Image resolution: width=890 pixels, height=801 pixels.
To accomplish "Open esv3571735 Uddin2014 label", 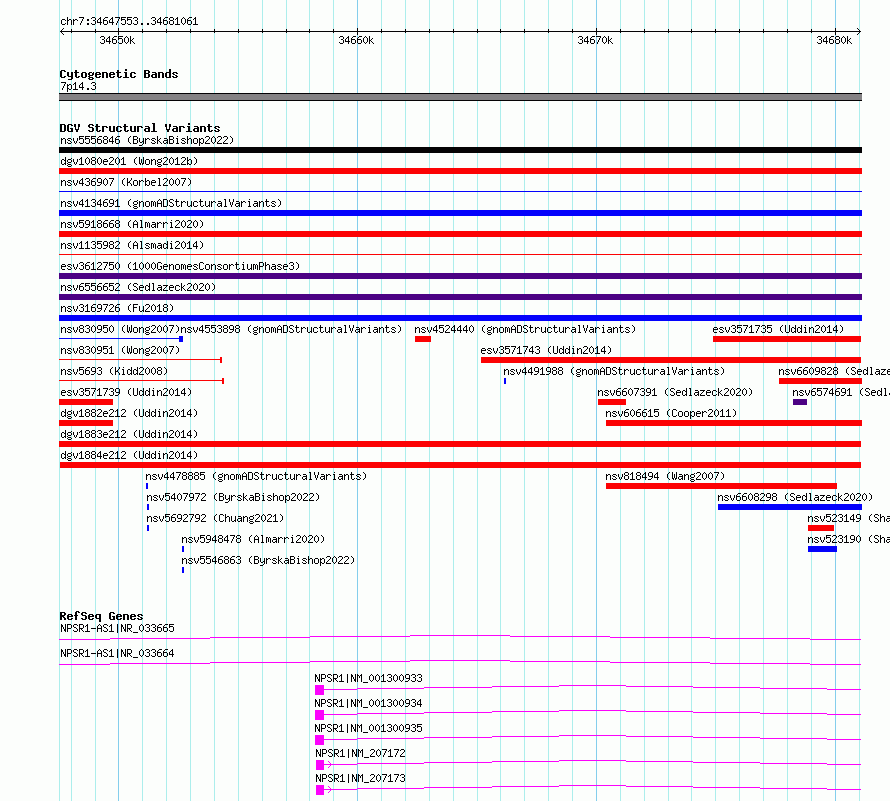I will point(778,329).
